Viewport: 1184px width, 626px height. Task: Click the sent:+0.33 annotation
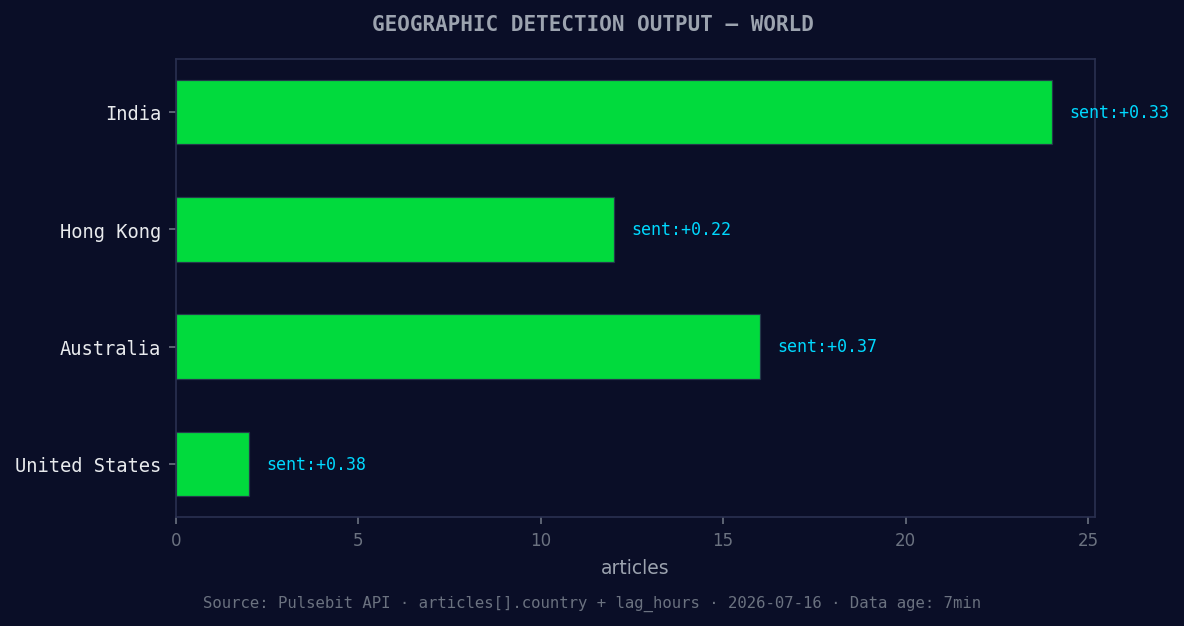[x=1119, y=113]
